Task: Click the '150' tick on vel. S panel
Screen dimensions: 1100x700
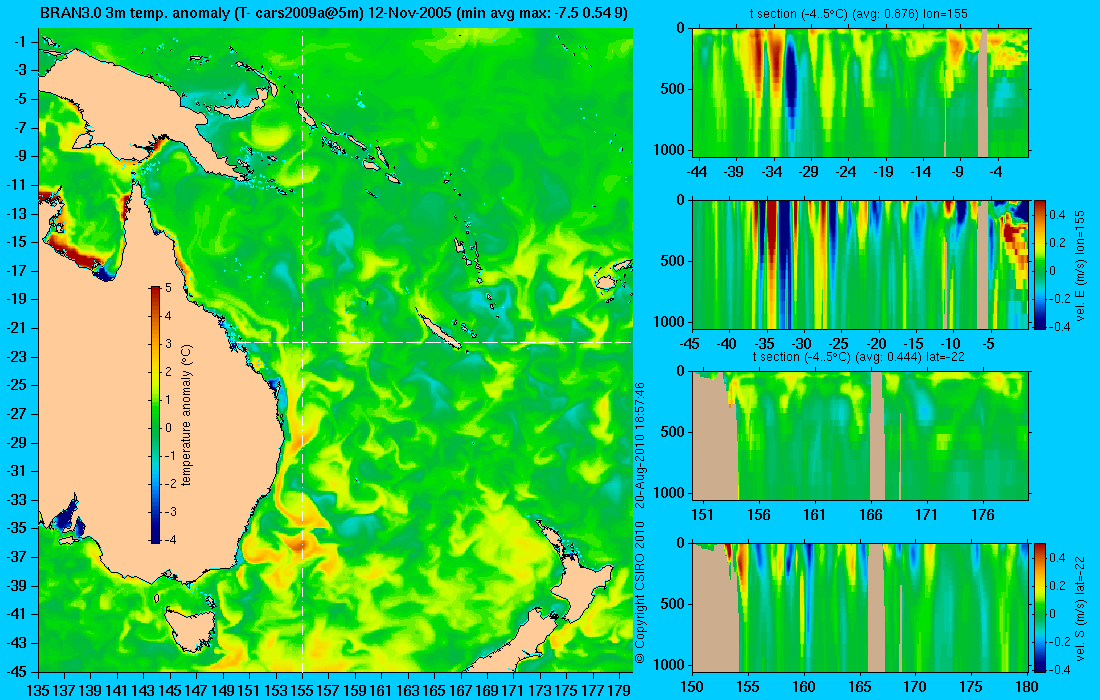Action: click(692, 687)
